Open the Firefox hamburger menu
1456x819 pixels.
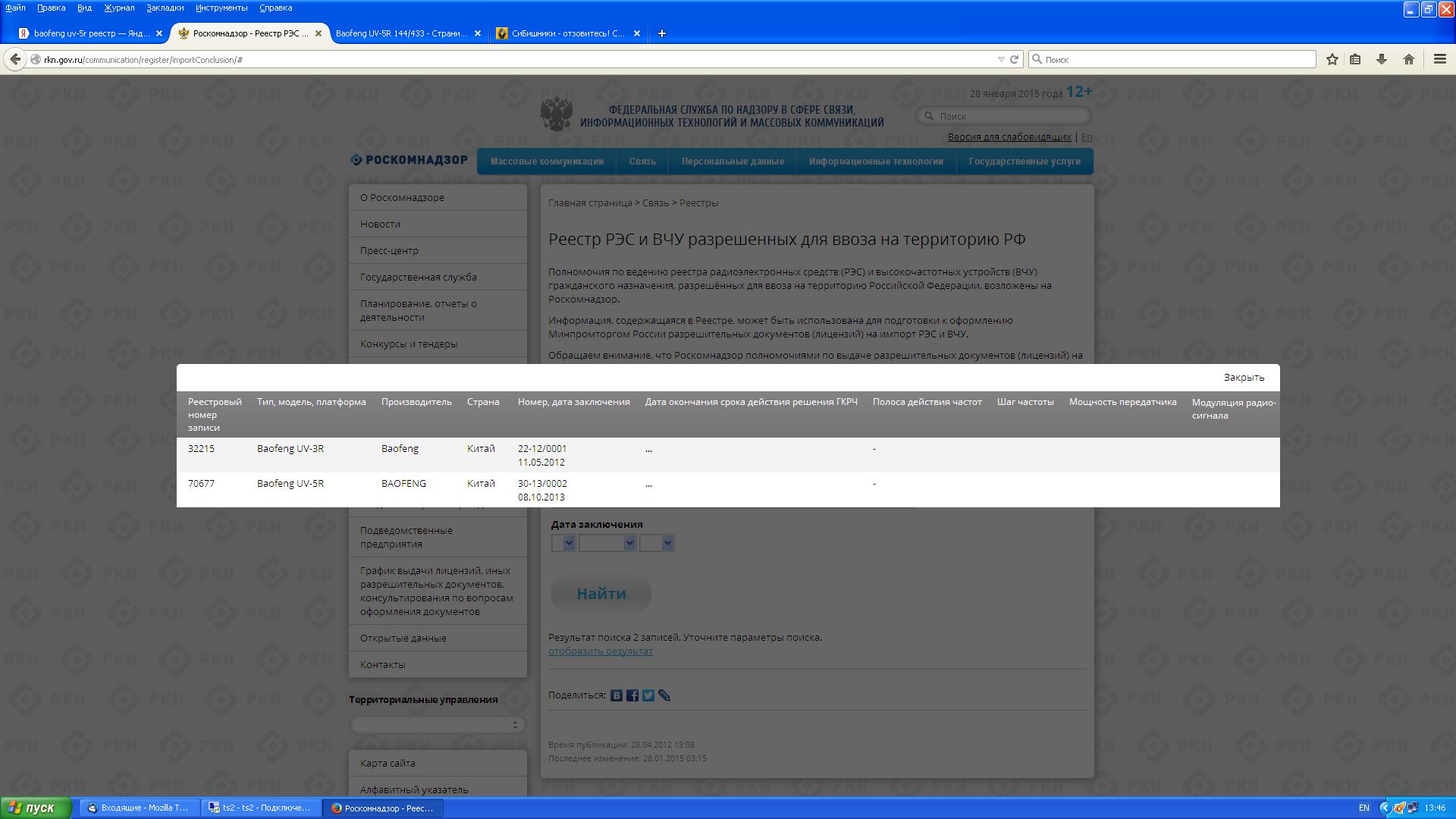(1439, 59)
